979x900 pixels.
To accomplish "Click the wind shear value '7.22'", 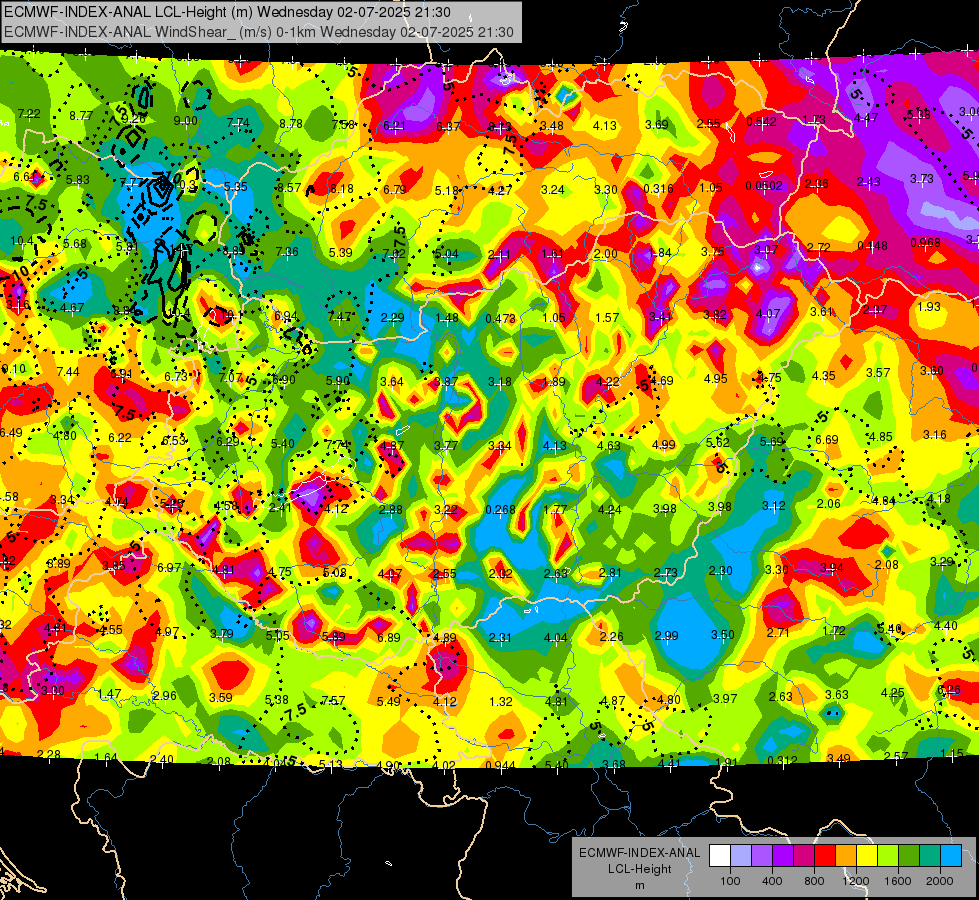I will [x=29, y=114].
